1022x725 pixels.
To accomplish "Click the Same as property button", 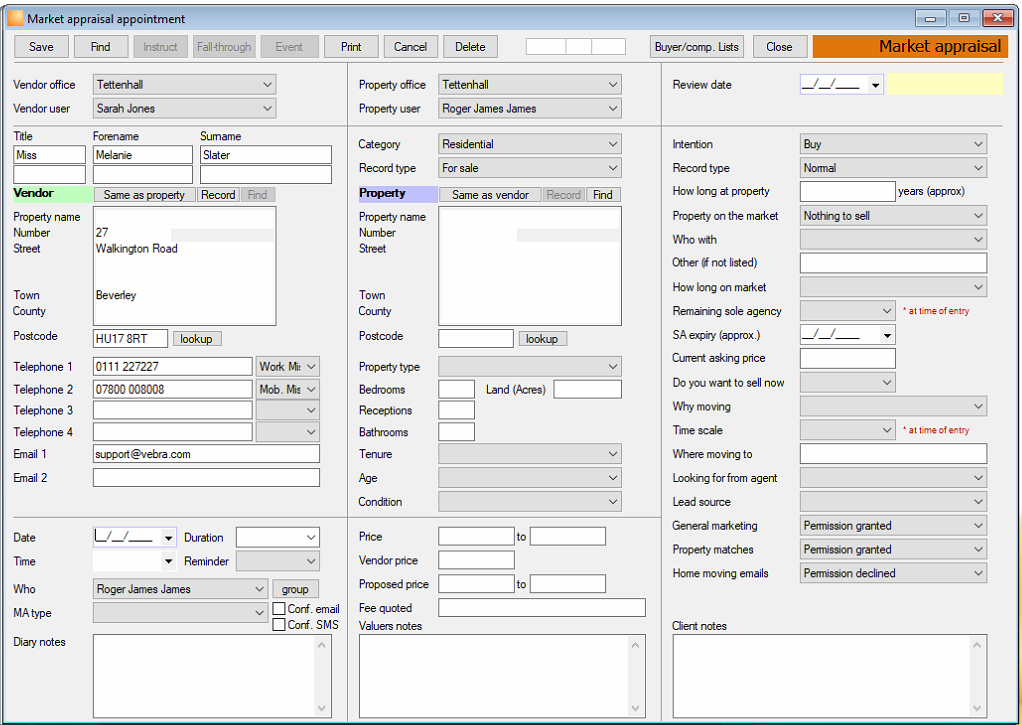I will [x=144, y=195].
